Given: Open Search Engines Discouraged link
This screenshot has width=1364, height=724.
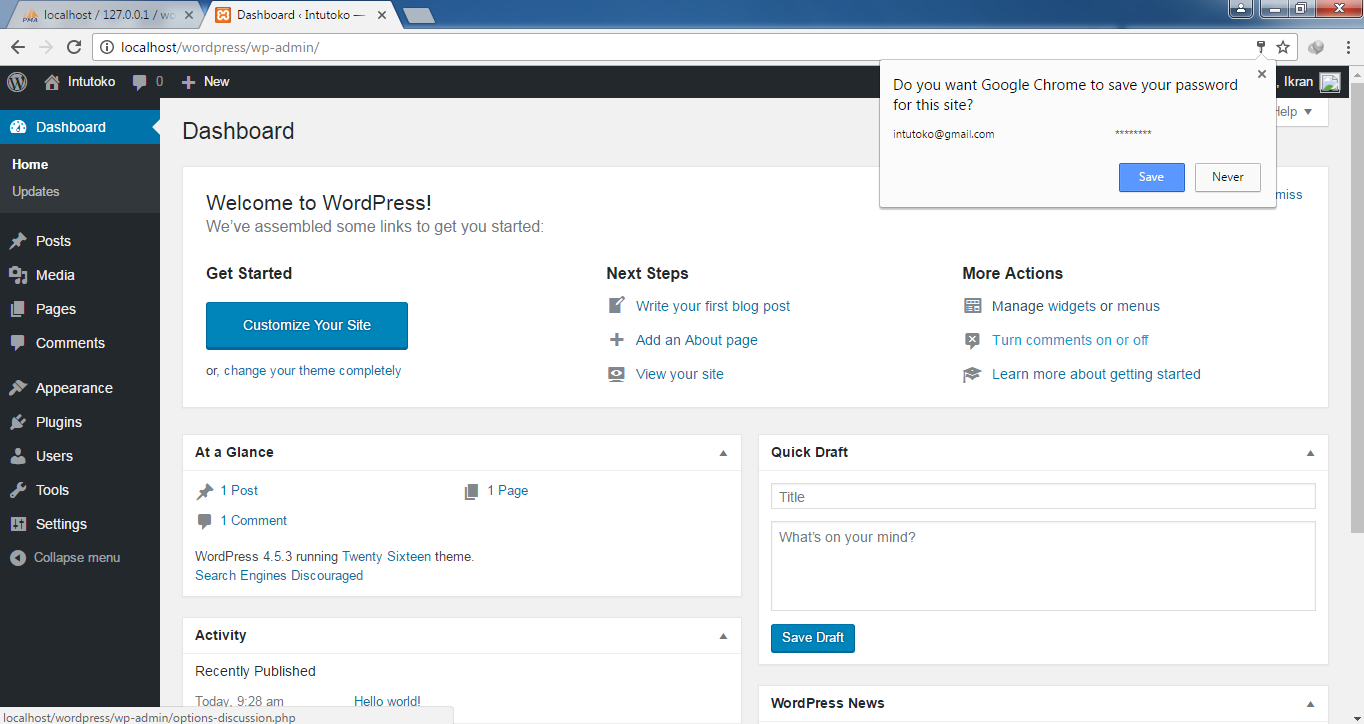Looking at the screenshot, I should click(279, 576).
